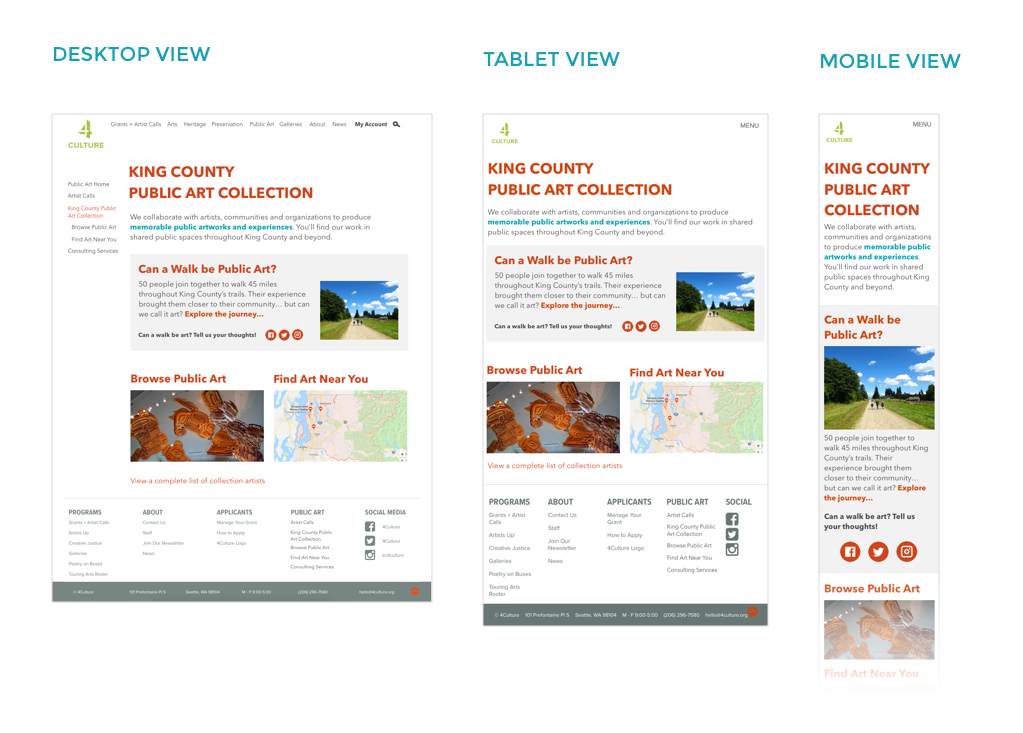
Task: Click Facebook icon in tablet walk card
Action: 627,326
